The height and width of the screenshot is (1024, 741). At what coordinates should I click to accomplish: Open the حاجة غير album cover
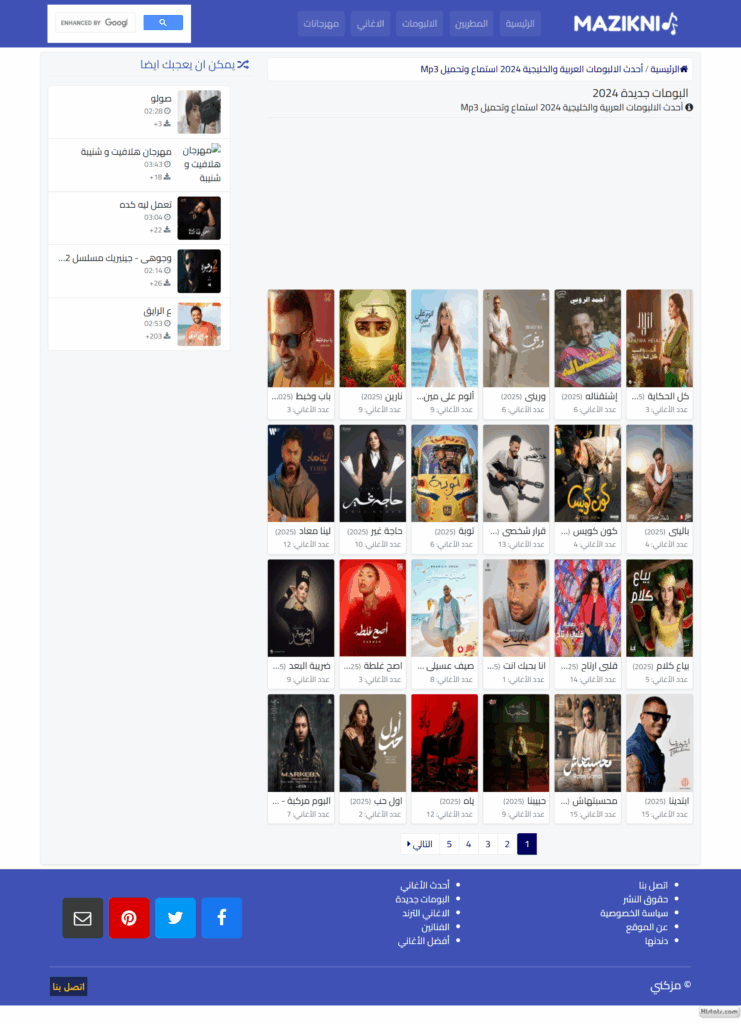pyautogui.click(x=373, y=473)
